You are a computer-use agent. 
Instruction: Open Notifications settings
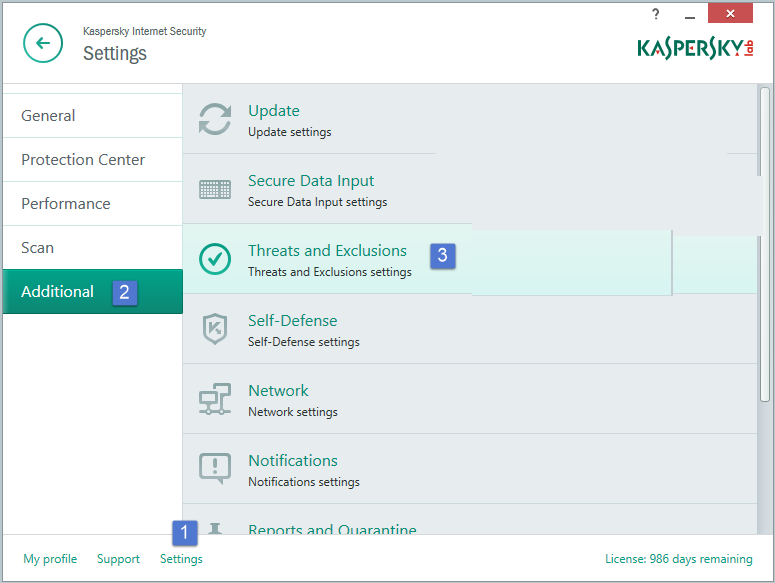point(293,460)
